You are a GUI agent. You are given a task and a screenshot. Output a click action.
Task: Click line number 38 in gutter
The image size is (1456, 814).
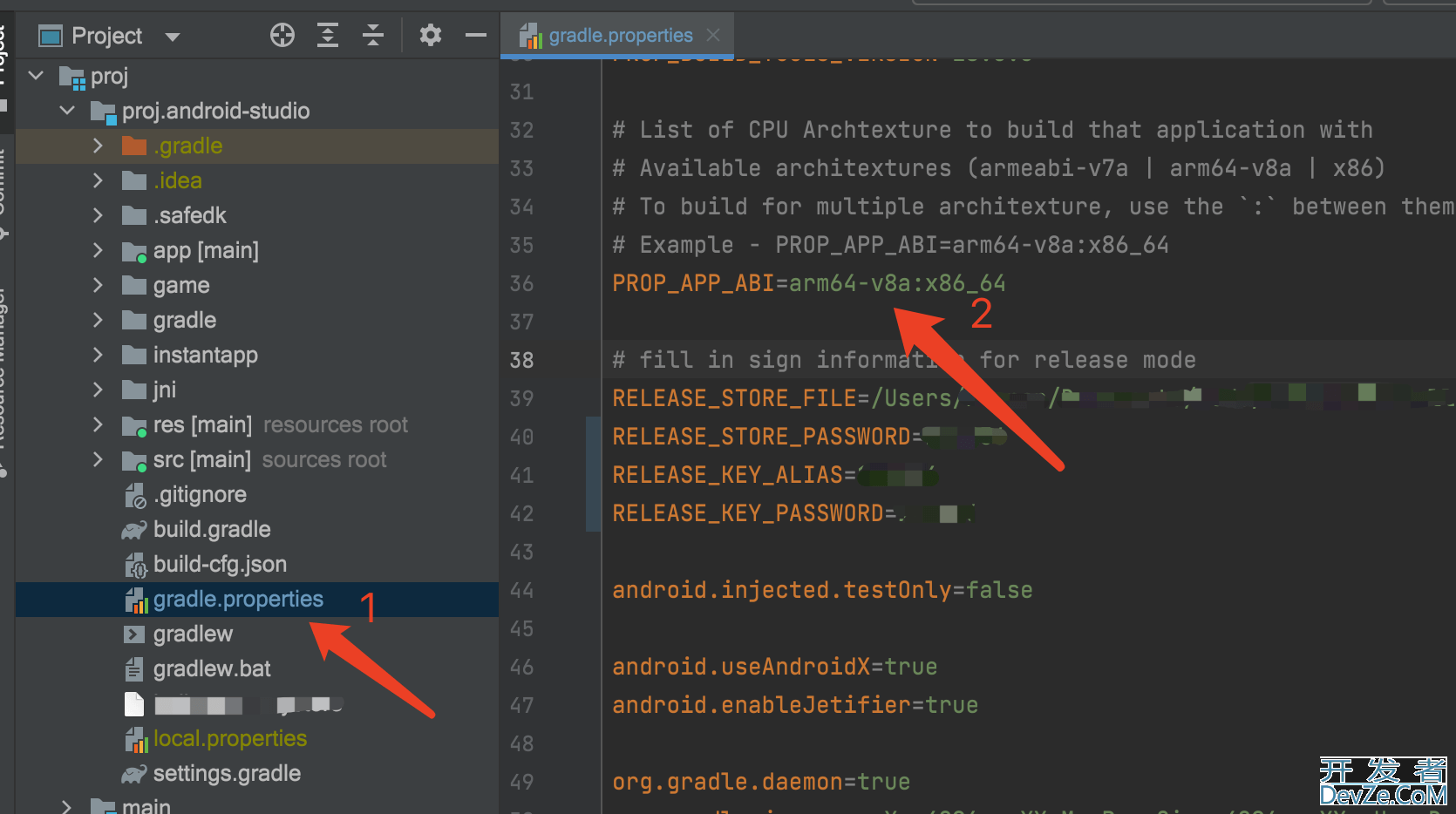[521, 360]
